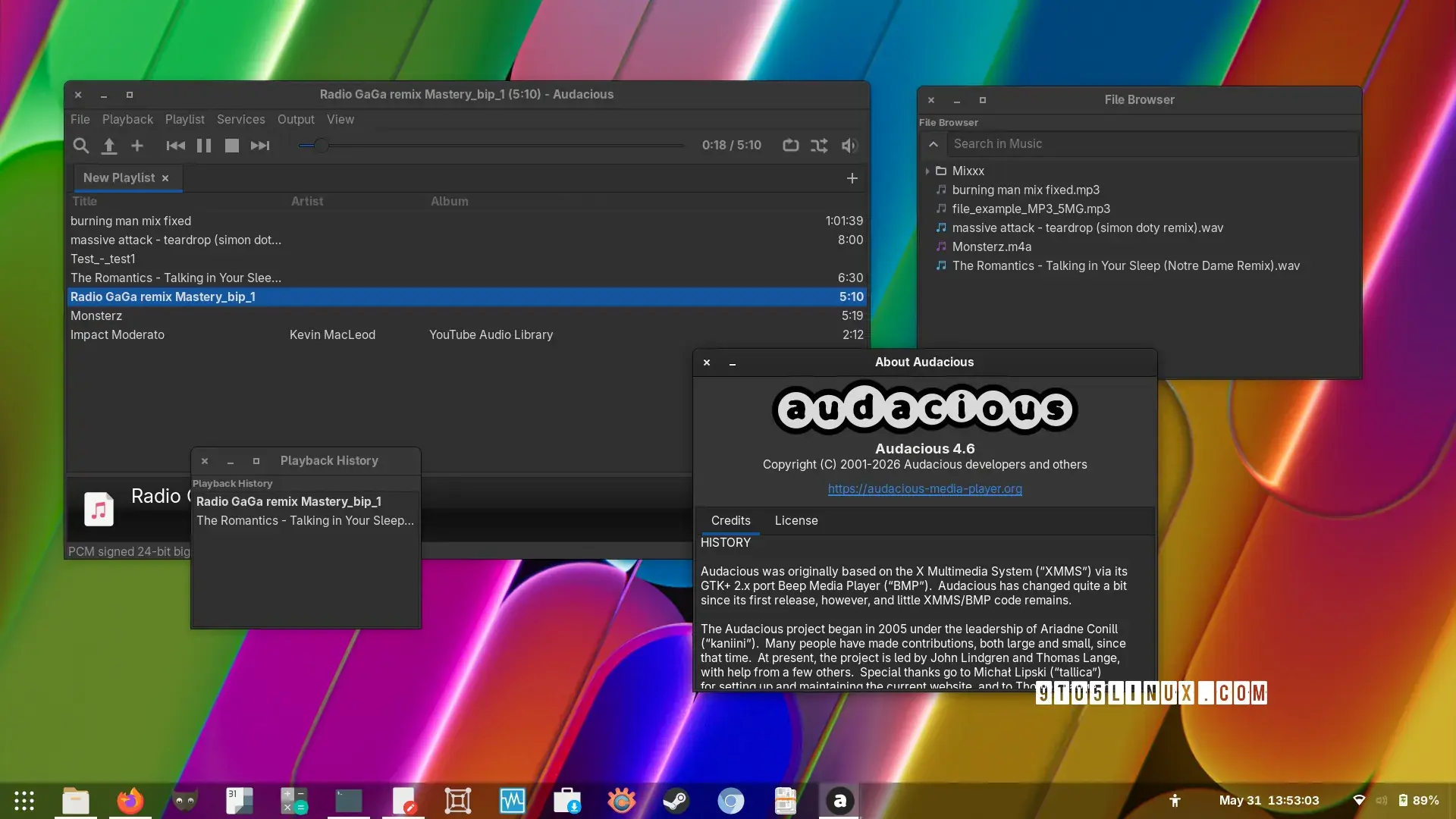Open the app grid launcher
The width and height of the screenshot is (1456, 819).
click(24, 801)
